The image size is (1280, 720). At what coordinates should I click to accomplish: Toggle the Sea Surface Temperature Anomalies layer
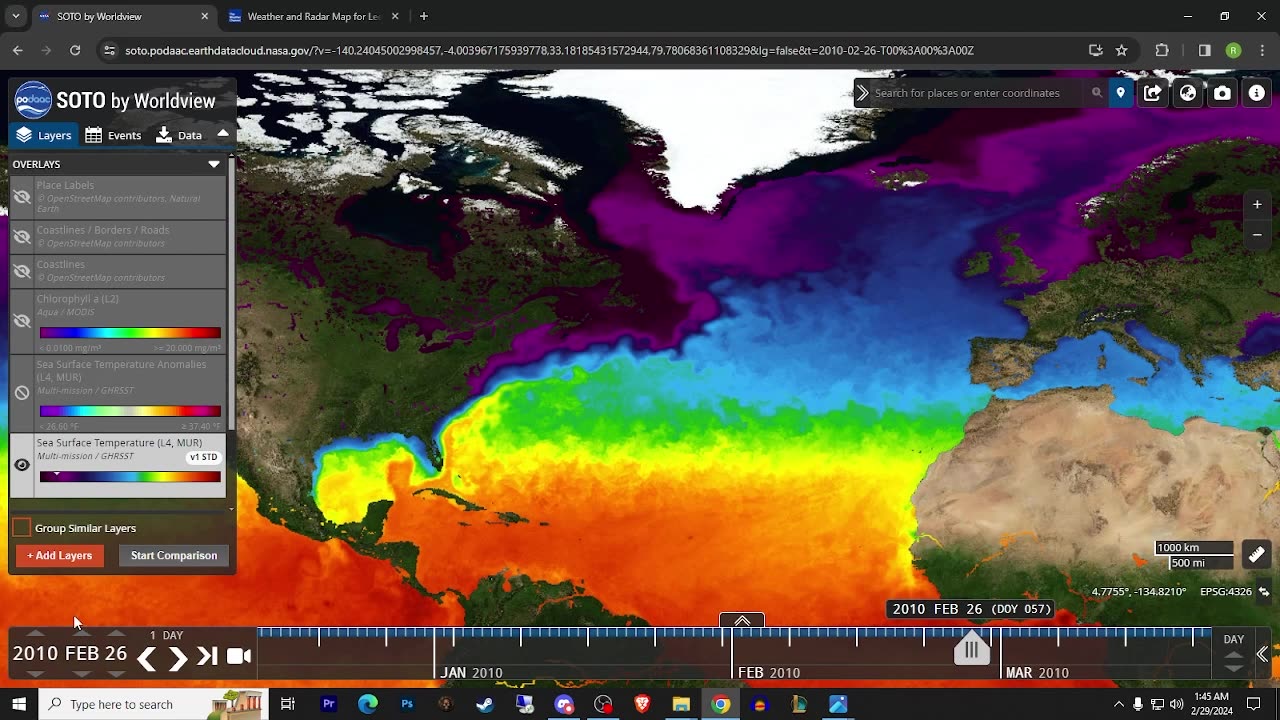point(22,393)
